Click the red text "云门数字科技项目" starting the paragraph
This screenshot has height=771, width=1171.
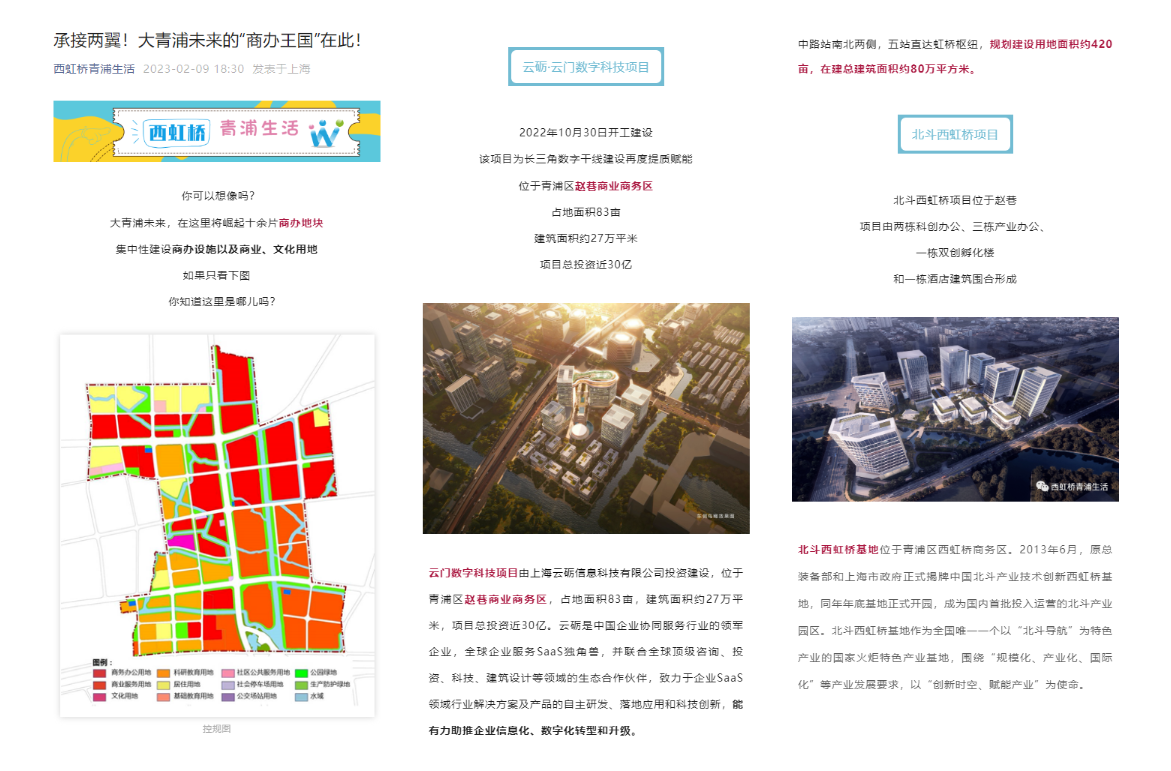pos(473,573)
